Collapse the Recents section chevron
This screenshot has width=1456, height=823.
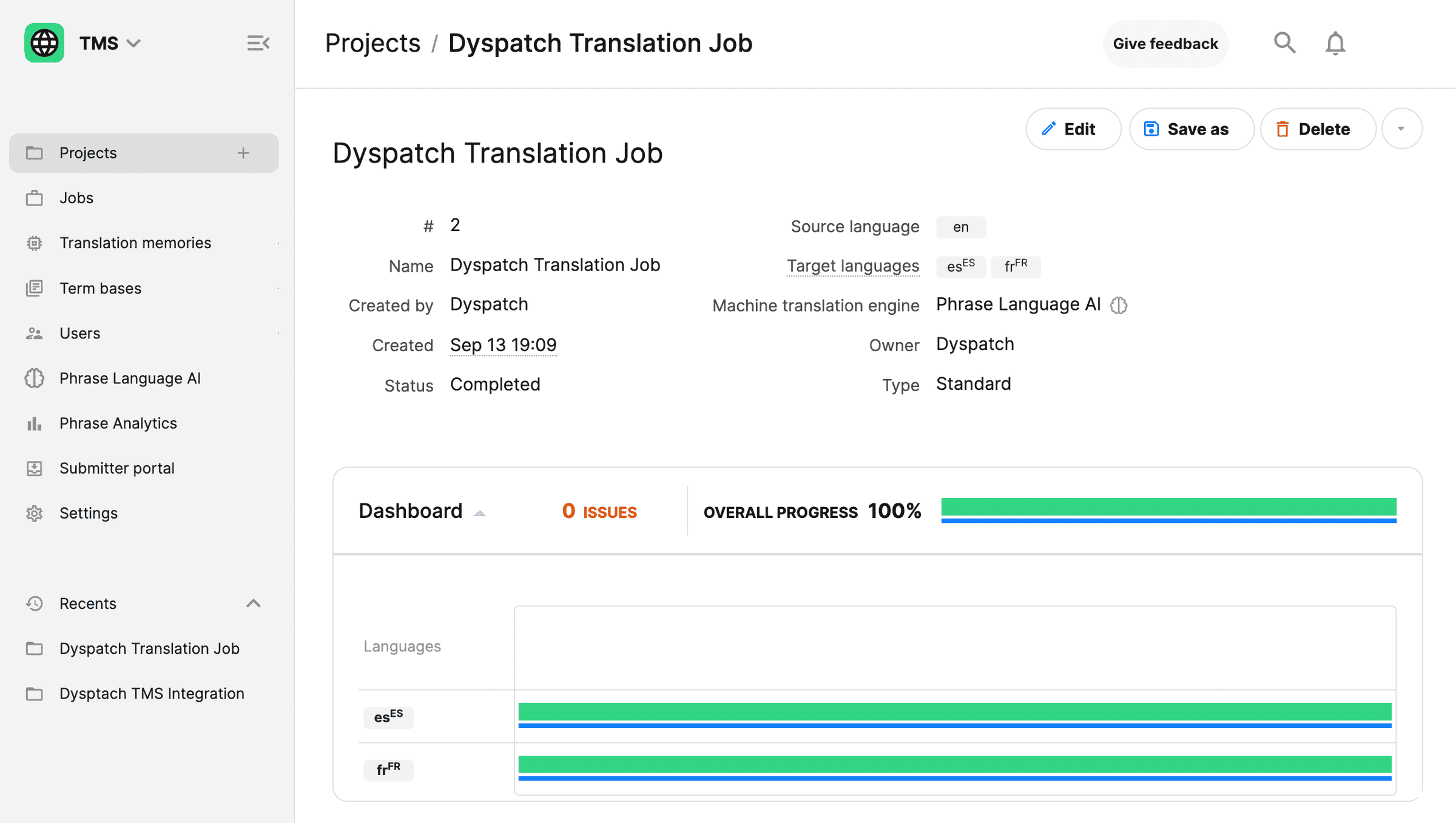click(254, 603)
